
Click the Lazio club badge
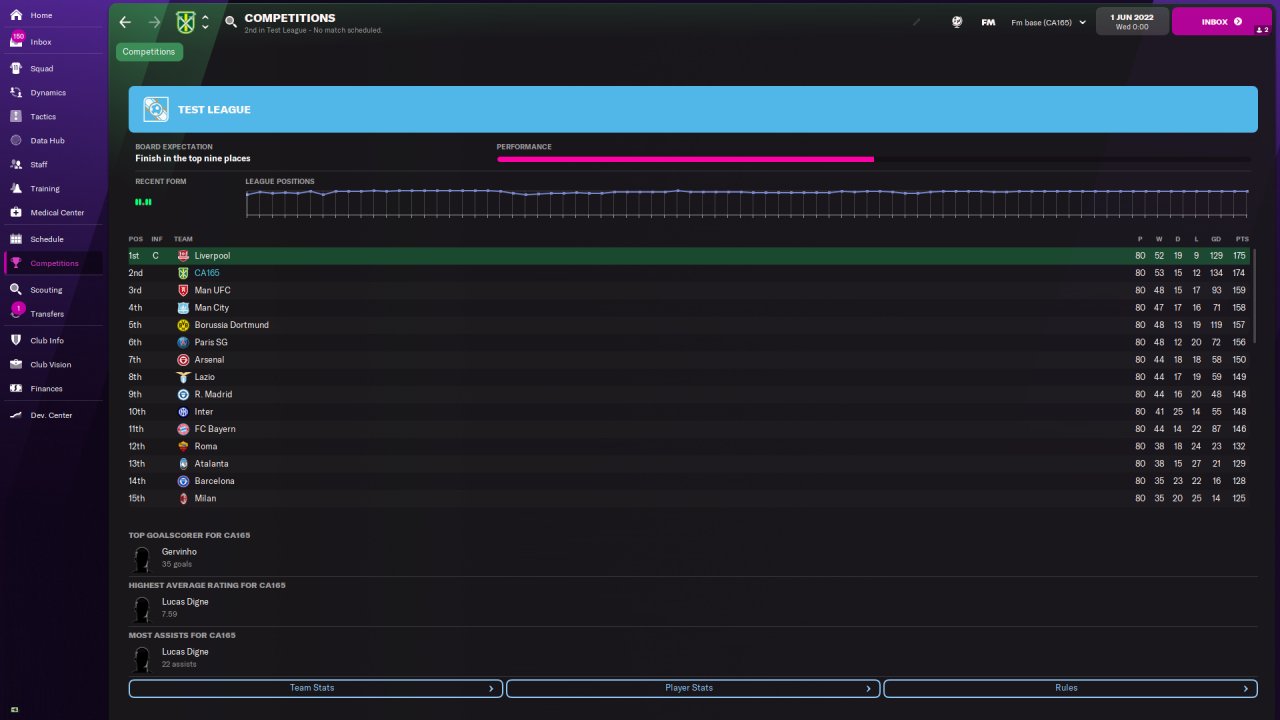(183, 377)
